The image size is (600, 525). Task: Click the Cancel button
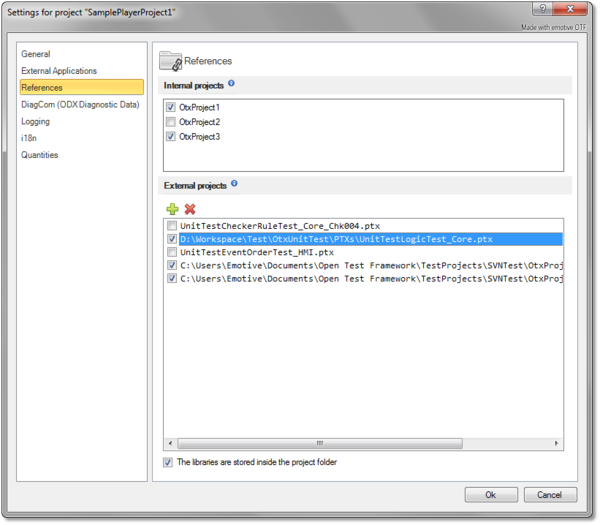click(550, 495)
